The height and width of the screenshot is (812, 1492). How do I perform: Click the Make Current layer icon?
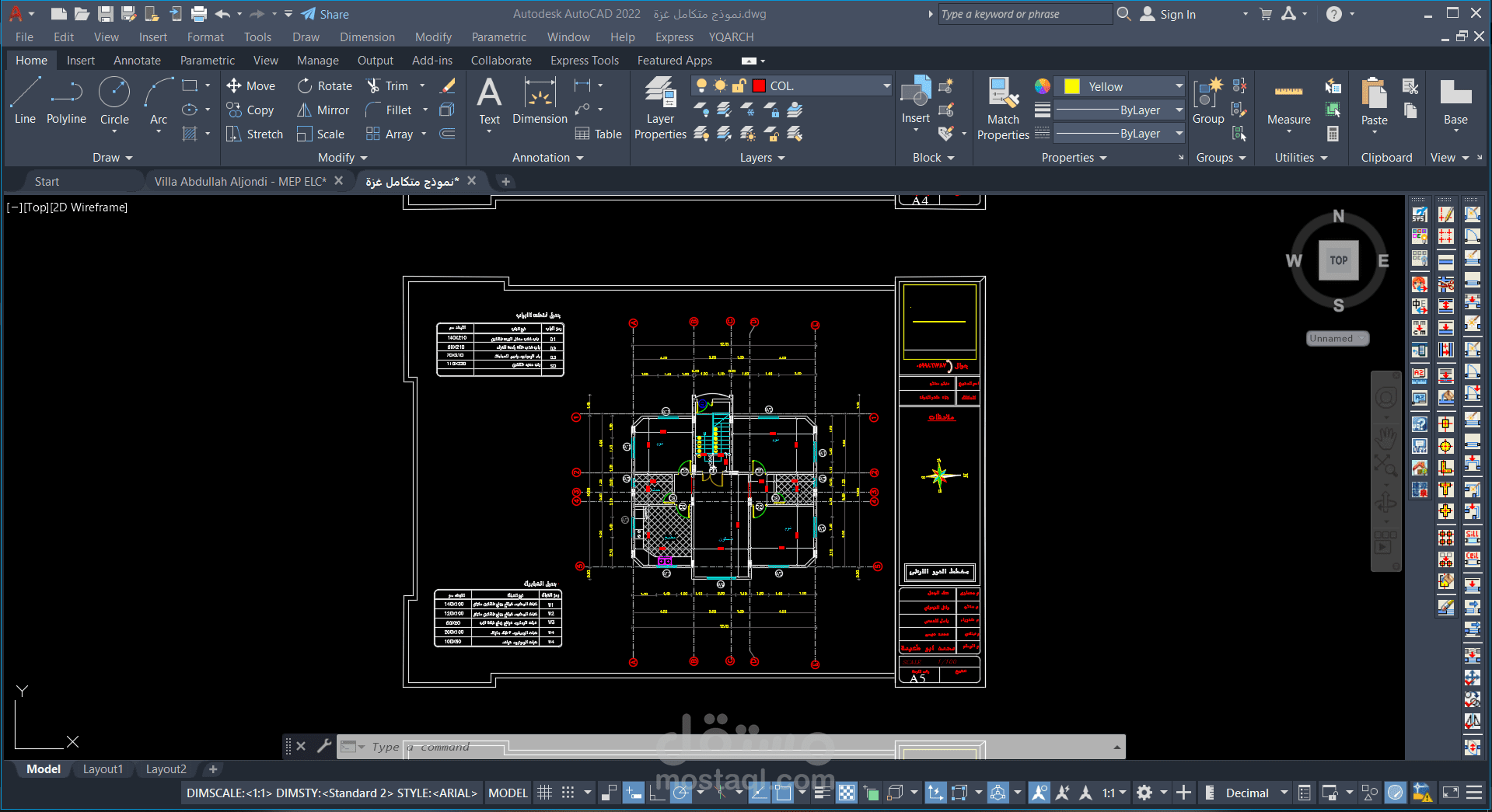point(795,110)
